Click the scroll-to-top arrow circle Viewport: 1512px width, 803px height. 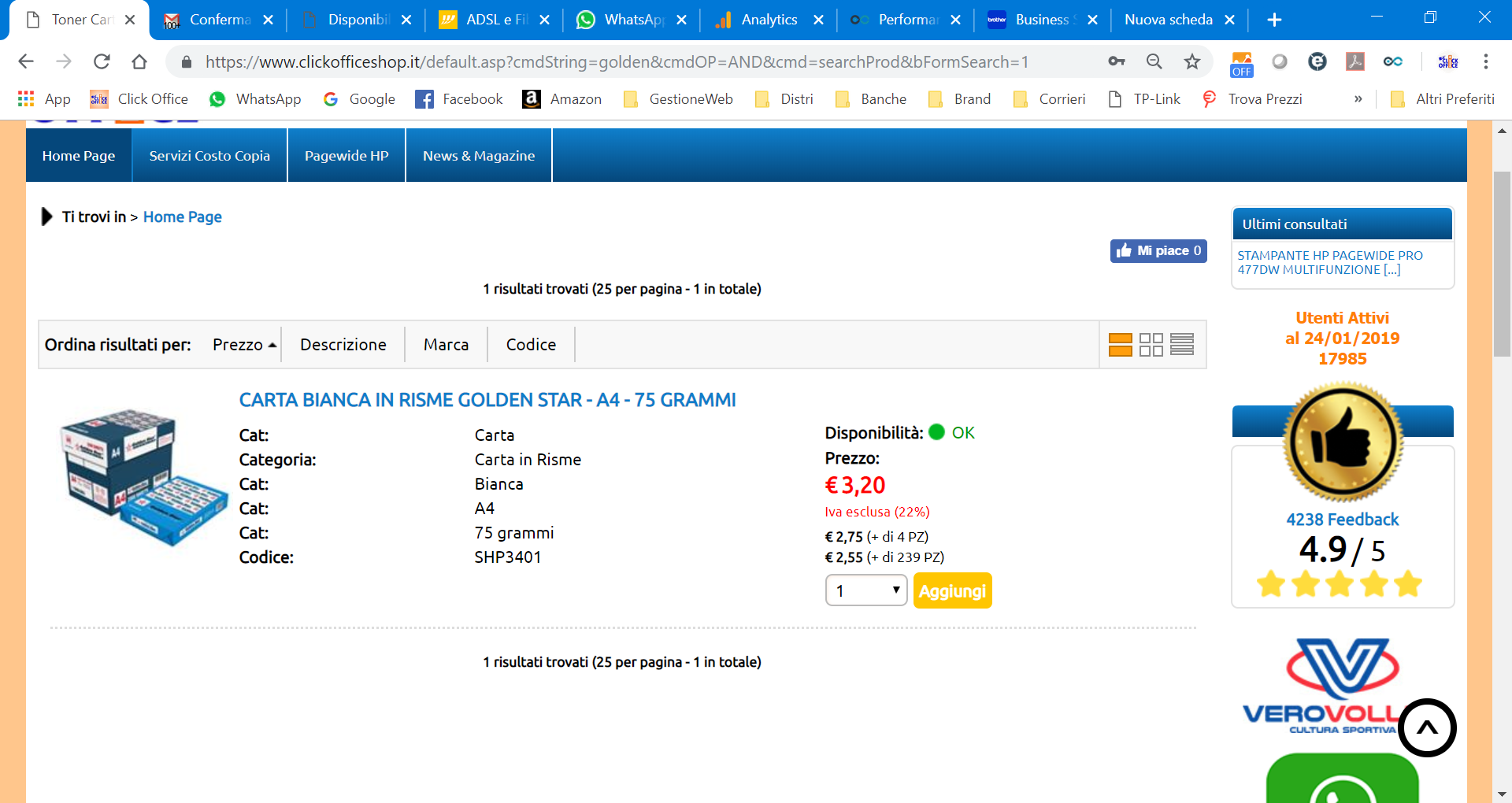[x=1427, y=728]
